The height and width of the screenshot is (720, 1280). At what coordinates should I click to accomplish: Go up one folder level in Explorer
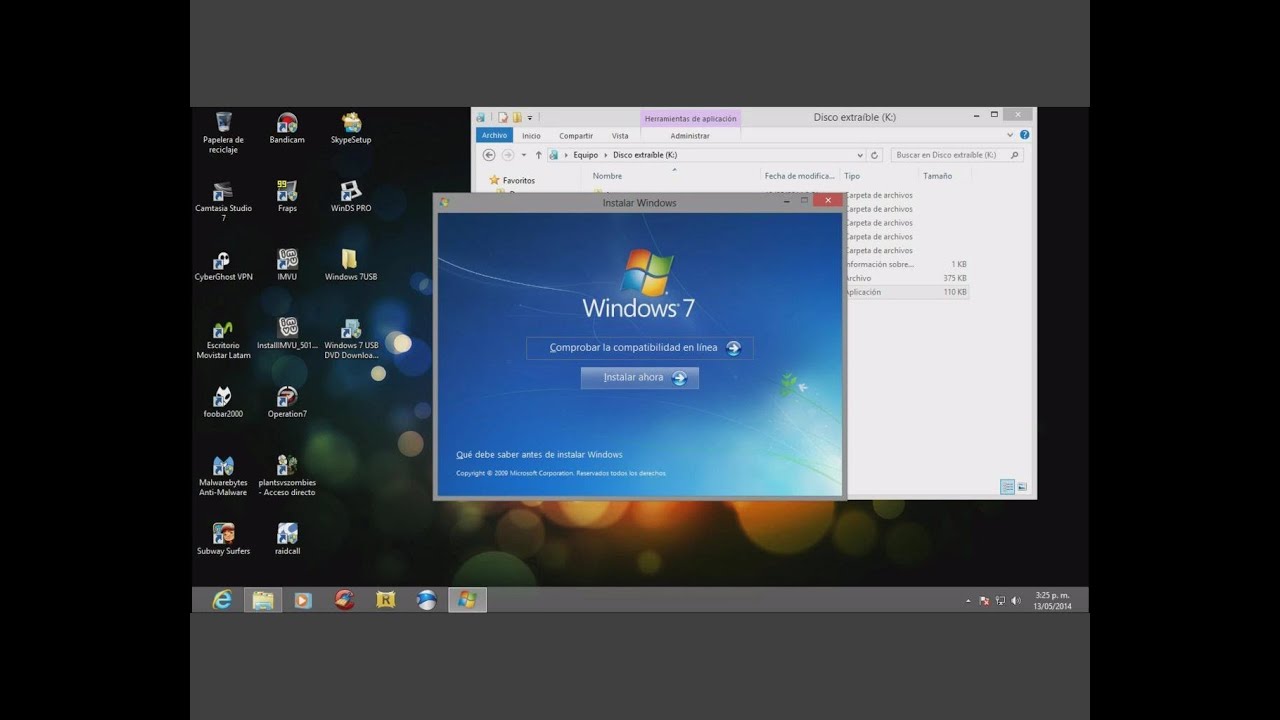(x=538, y=155)
